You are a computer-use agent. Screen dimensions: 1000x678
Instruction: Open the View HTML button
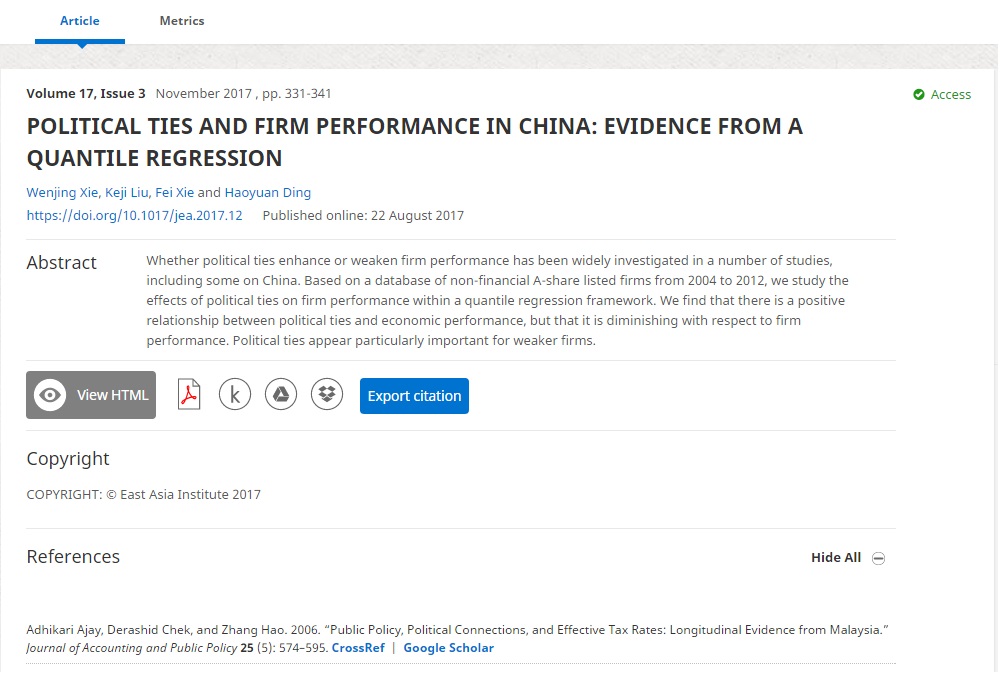point(91,395)
